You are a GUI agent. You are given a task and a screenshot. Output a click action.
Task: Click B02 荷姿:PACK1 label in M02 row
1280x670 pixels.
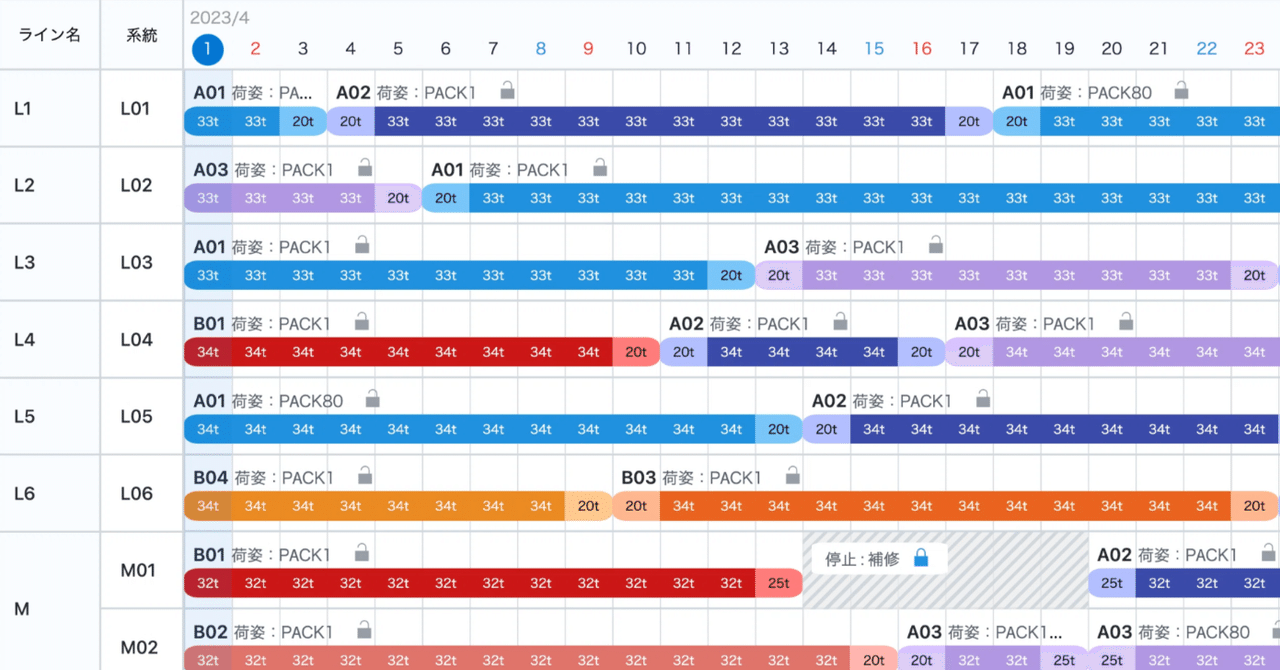coord(263,632)
